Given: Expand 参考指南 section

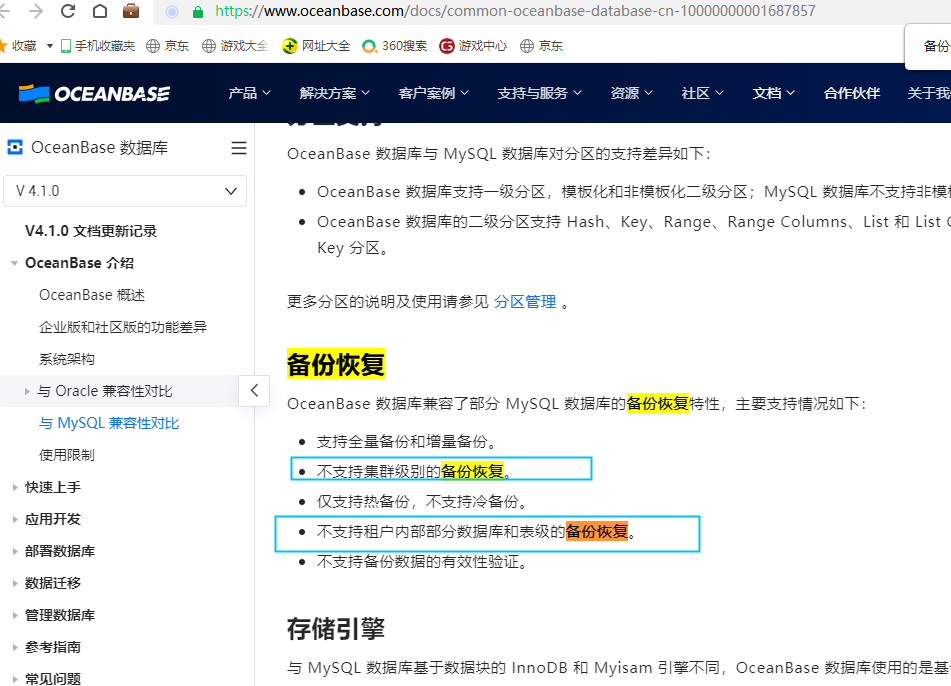Looking at the screenshot, I should coord(15,648).
